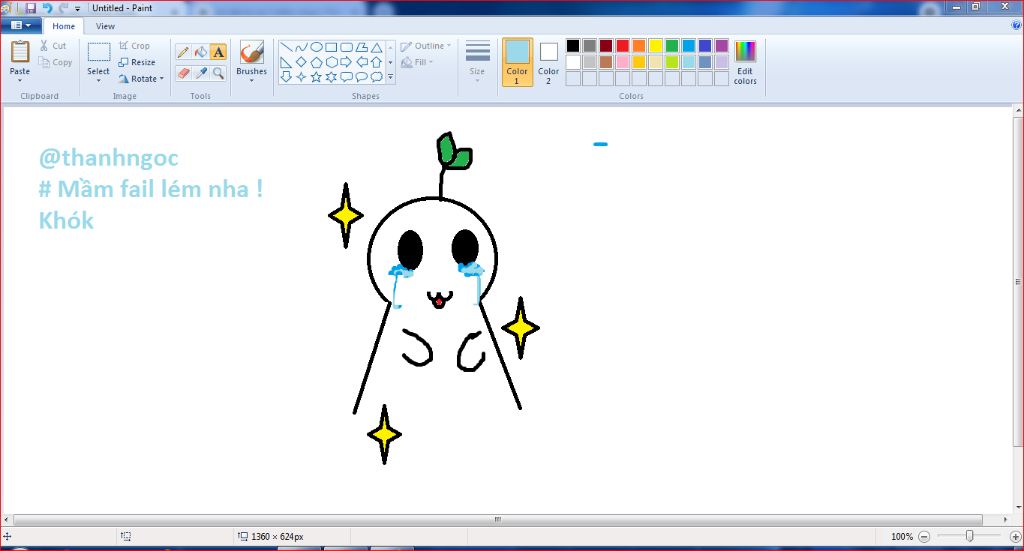Choose the Polygon shape
This screenshot has width=1024, height=551.
click(361, 47)
